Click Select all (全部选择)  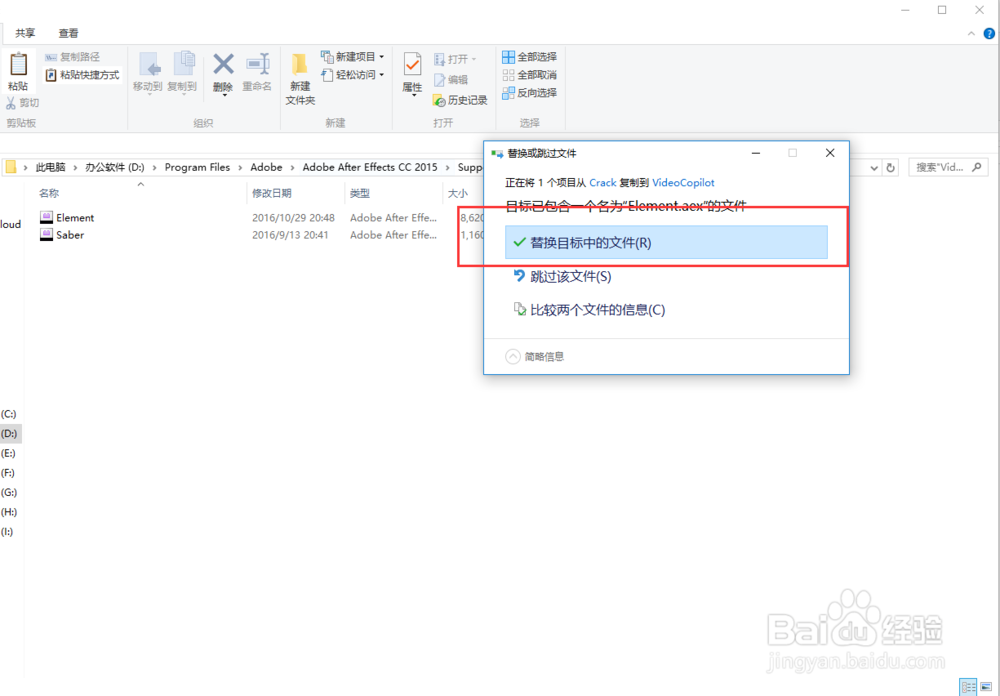click(x=529, y=57)
